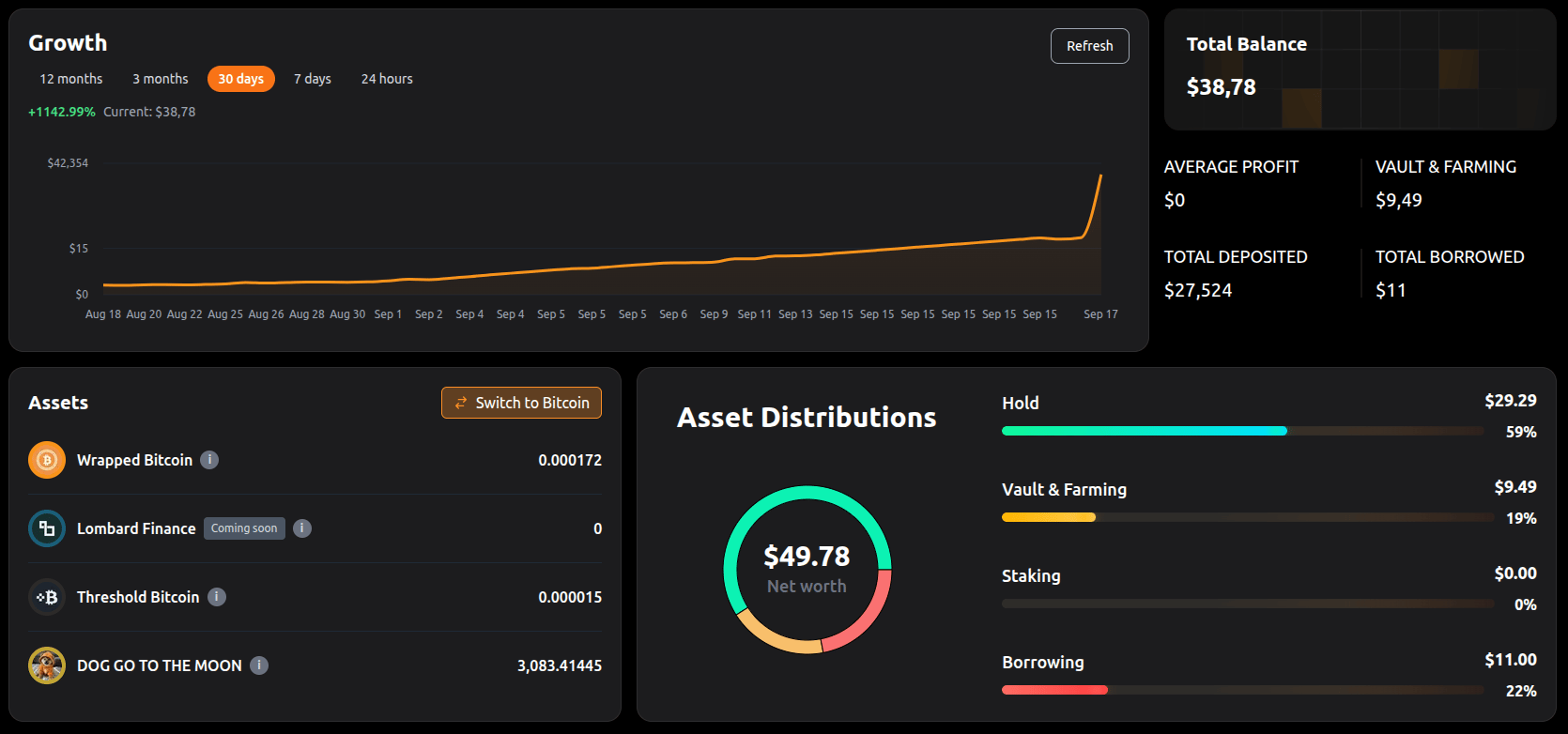Viewport: 1568px width, 734px height.
Task: Click the Switch to Bitcoin button
Action: [x=522, y=403]
